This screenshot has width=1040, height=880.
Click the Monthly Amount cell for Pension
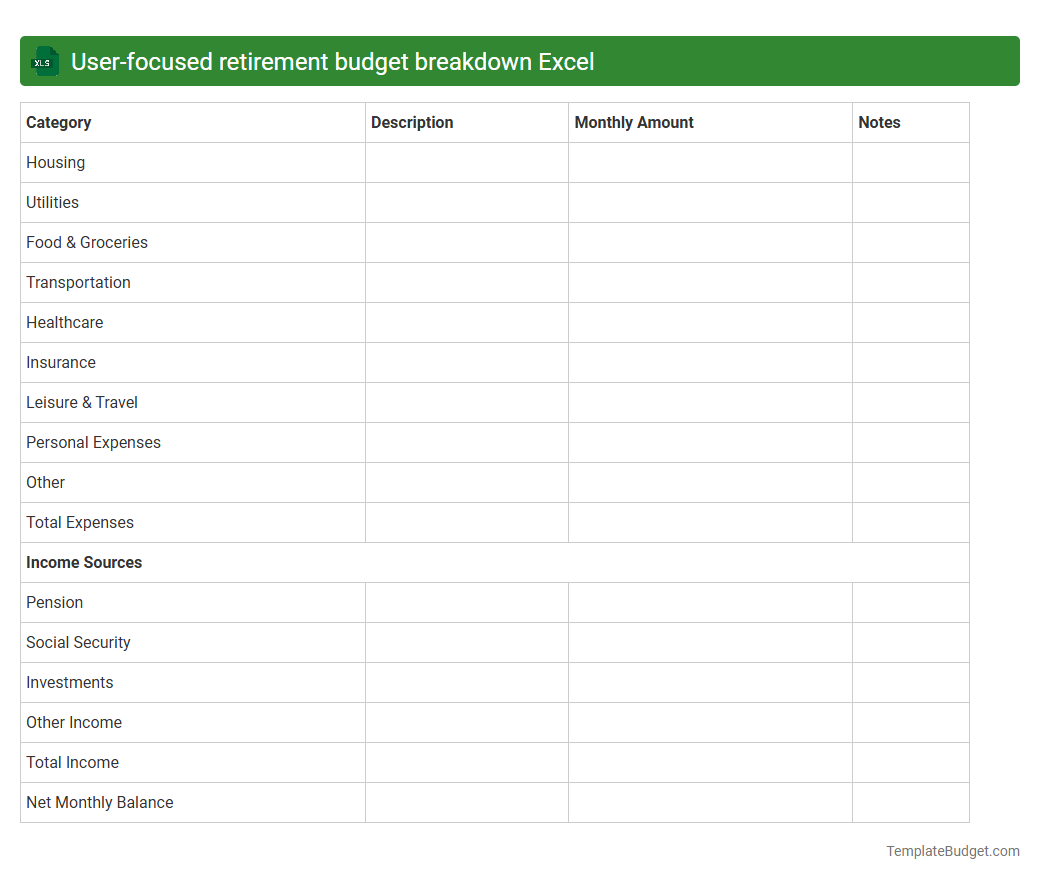[x=709, y=602]
